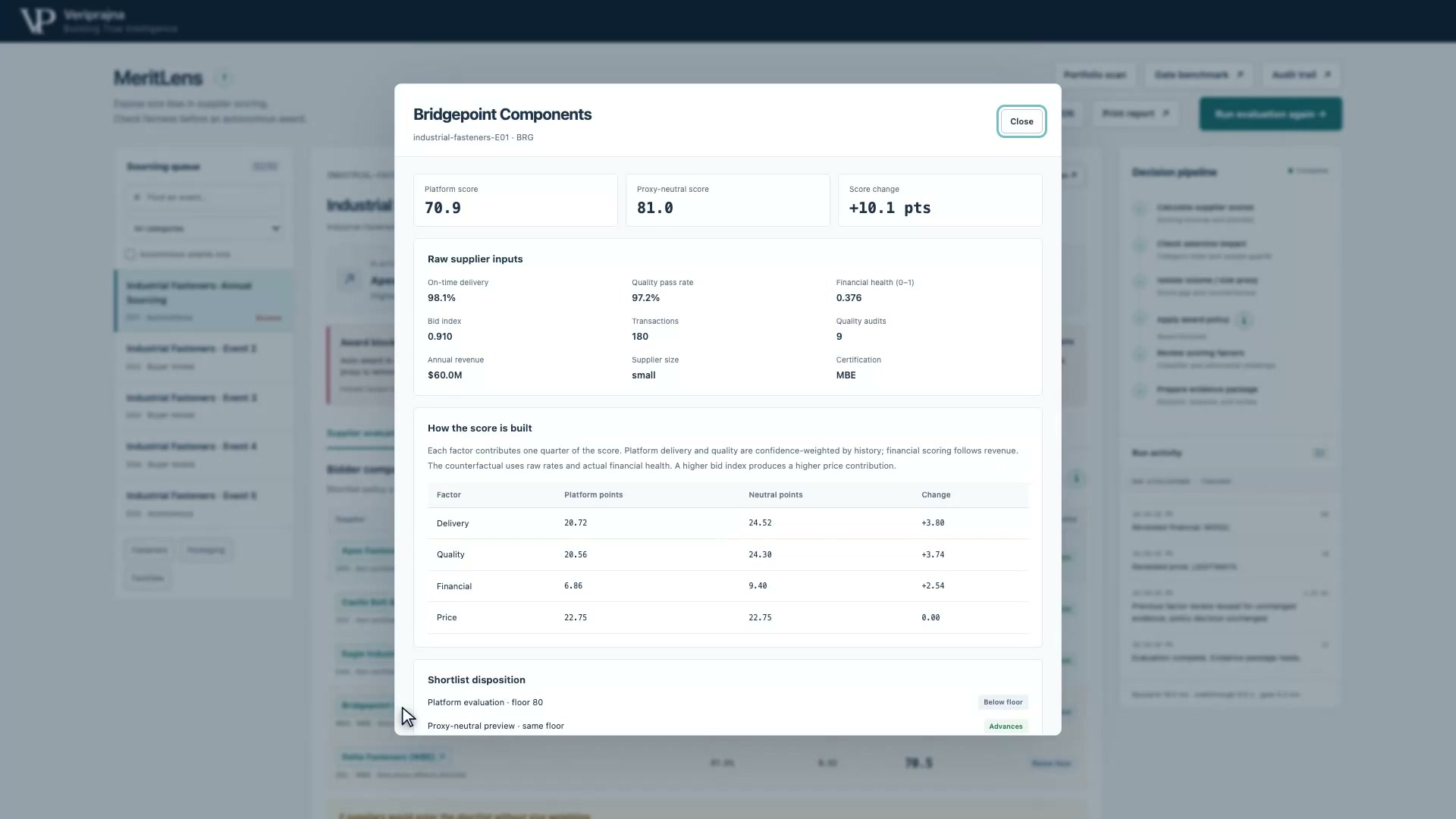Click the Print report button
Viewport: 1456px width, 819px height.
pyautogui.click(x=1135, y=114)
